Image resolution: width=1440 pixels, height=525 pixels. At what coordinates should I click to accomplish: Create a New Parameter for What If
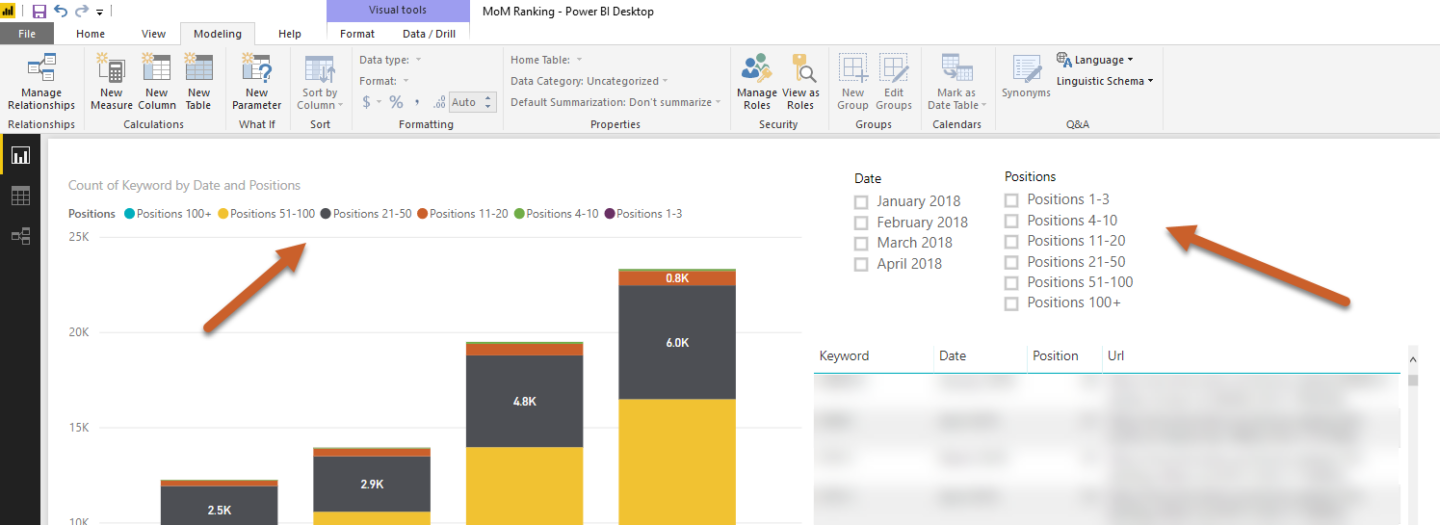[257, 82]
